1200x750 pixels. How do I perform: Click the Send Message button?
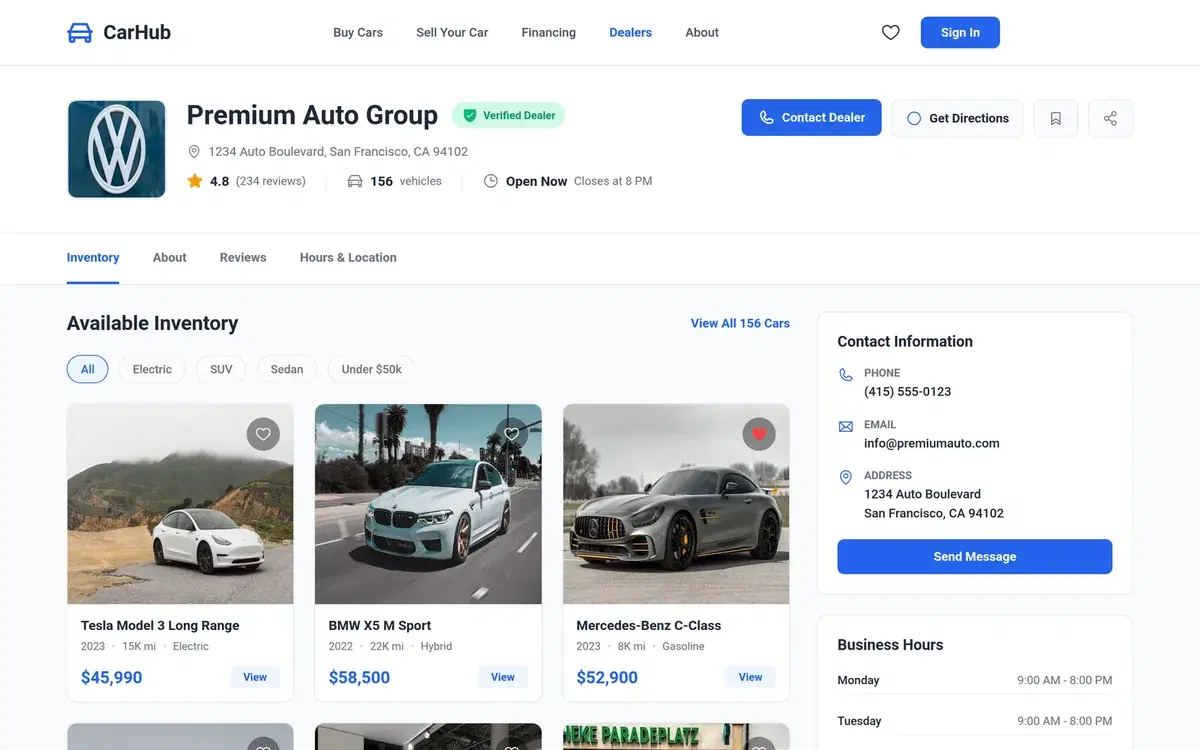click(975, 557)
